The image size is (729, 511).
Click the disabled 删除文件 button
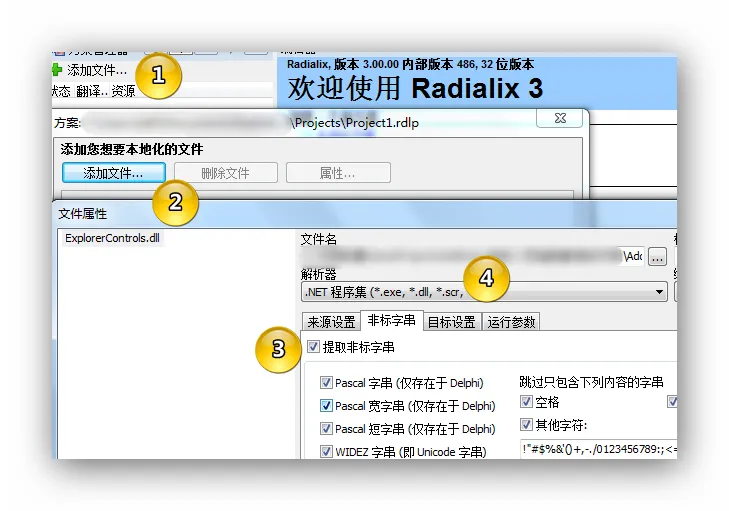pos(226,173)
